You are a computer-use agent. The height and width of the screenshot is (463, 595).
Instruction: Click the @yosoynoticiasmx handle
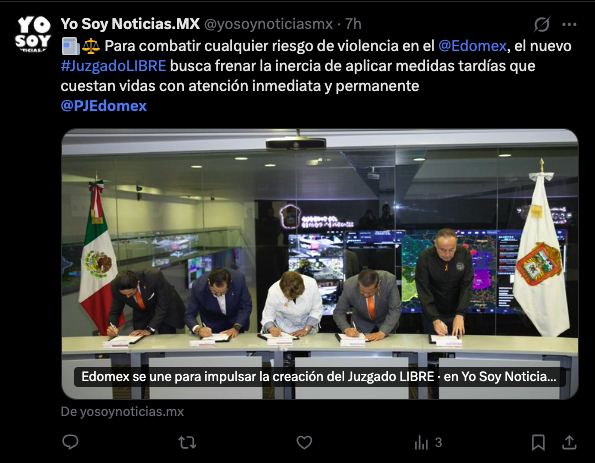pos(269,24)
